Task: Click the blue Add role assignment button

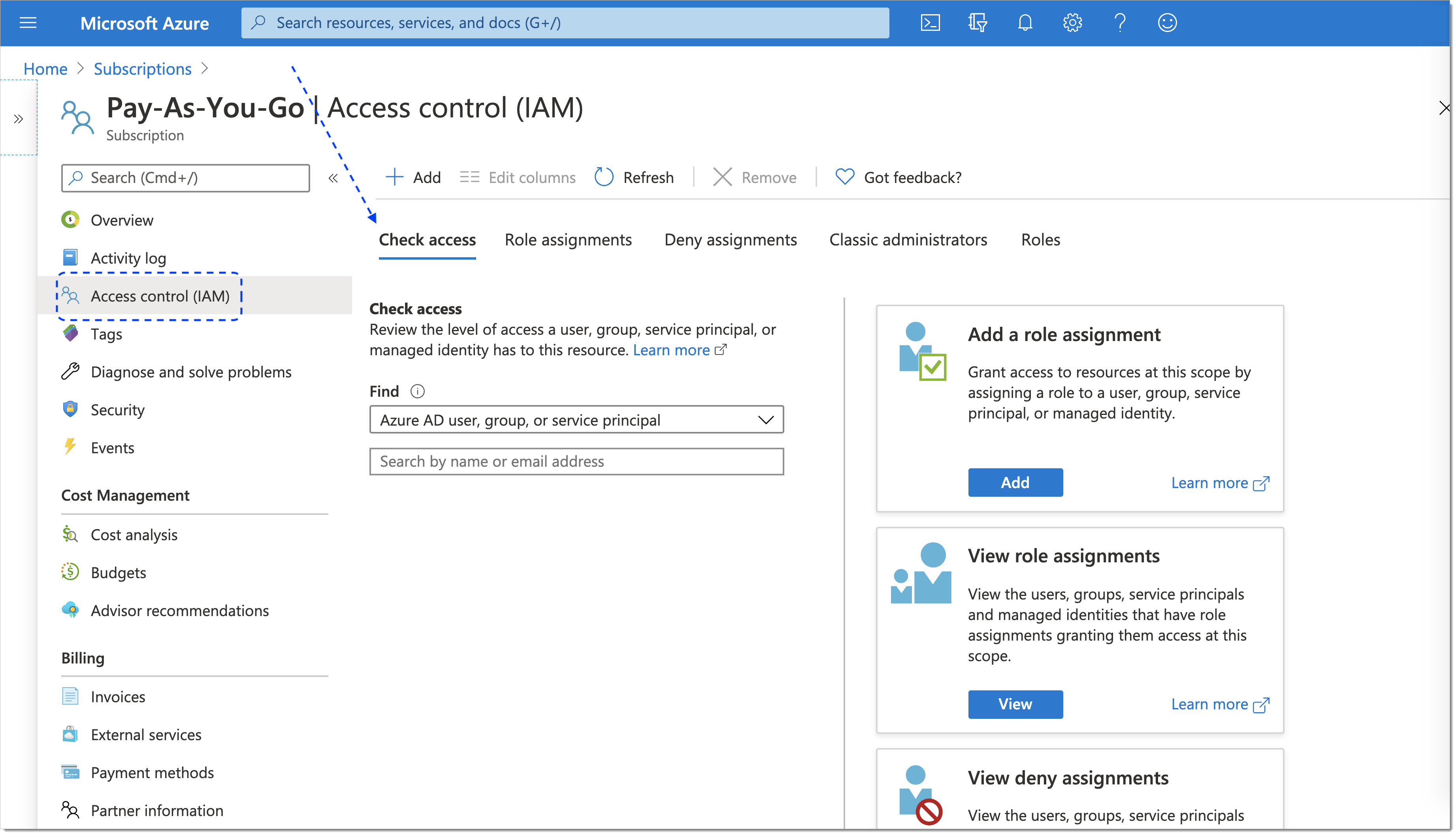Action: coord(1015,482)
